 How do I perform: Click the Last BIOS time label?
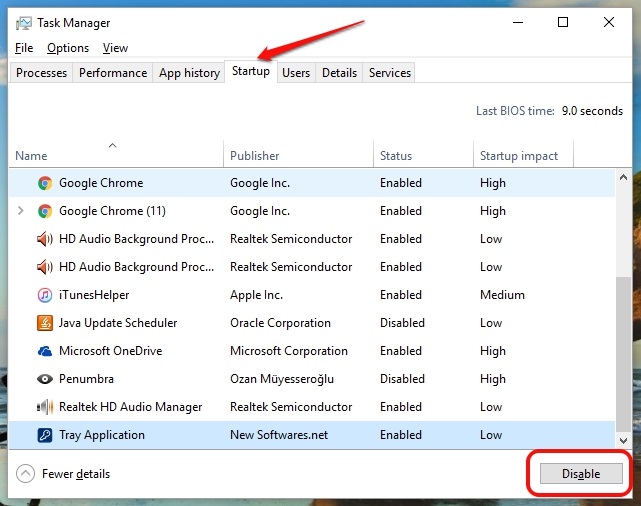pos(515,111)
